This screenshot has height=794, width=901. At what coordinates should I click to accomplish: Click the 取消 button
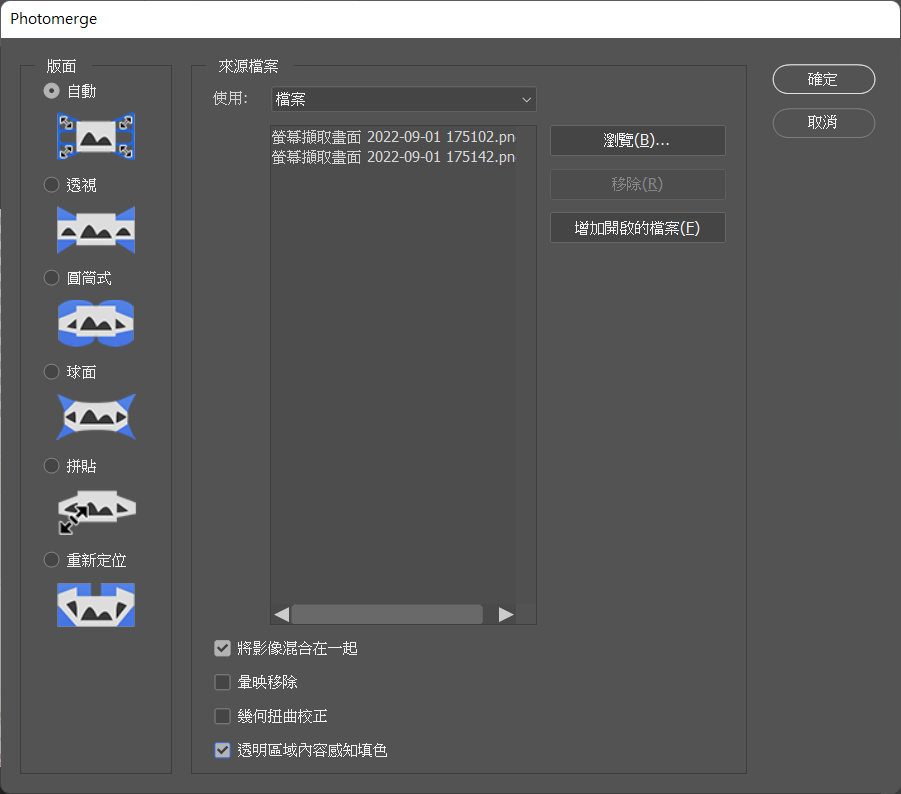[823, 122]
